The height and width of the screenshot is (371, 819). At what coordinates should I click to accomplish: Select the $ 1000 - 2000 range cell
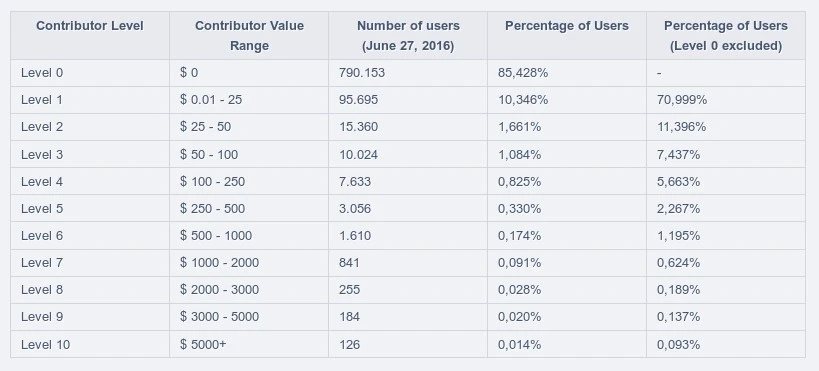(x=219, y=263)
